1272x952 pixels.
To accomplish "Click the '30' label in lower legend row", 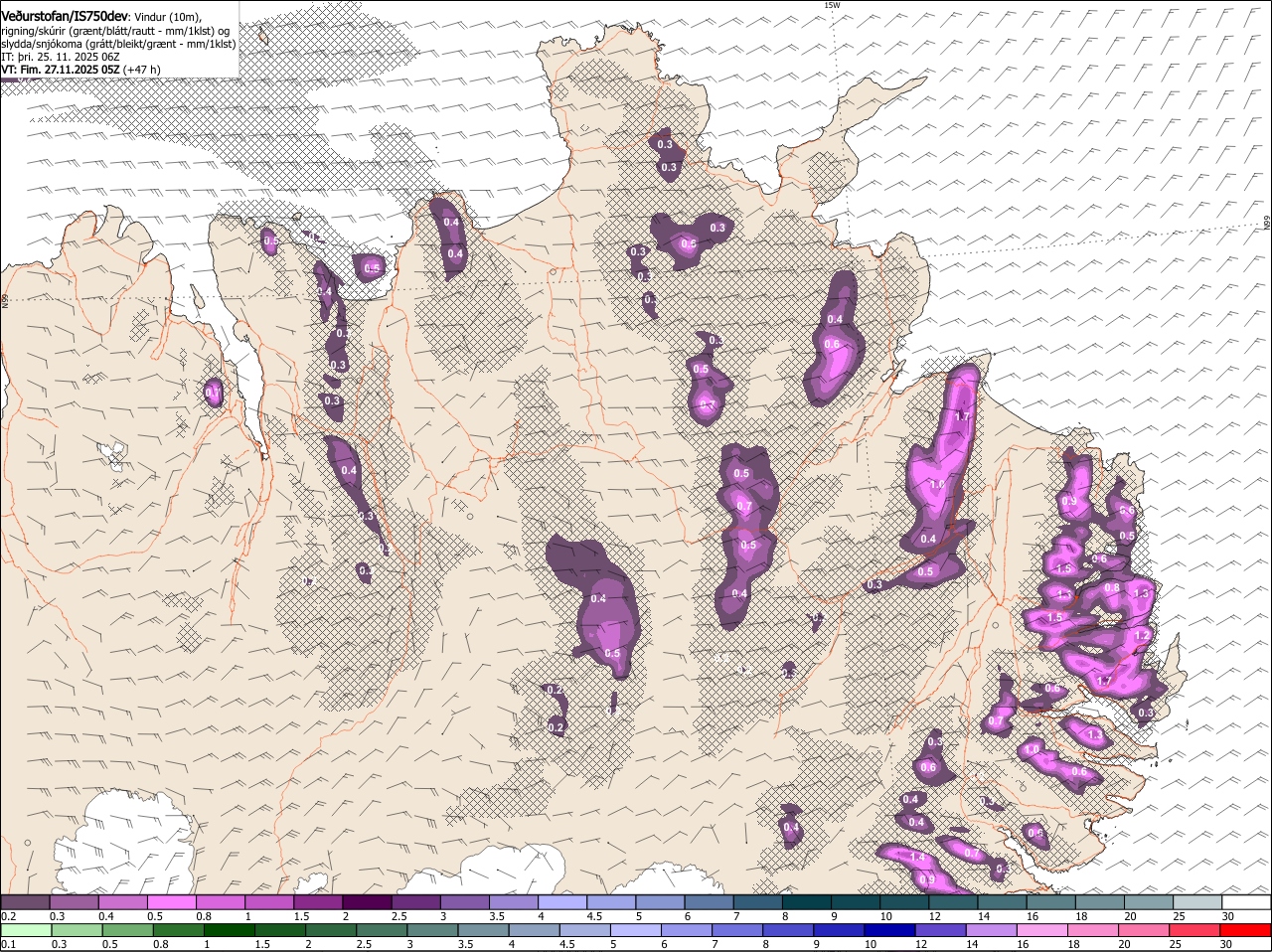I will pyautogui.click(x=1226, y=944).
